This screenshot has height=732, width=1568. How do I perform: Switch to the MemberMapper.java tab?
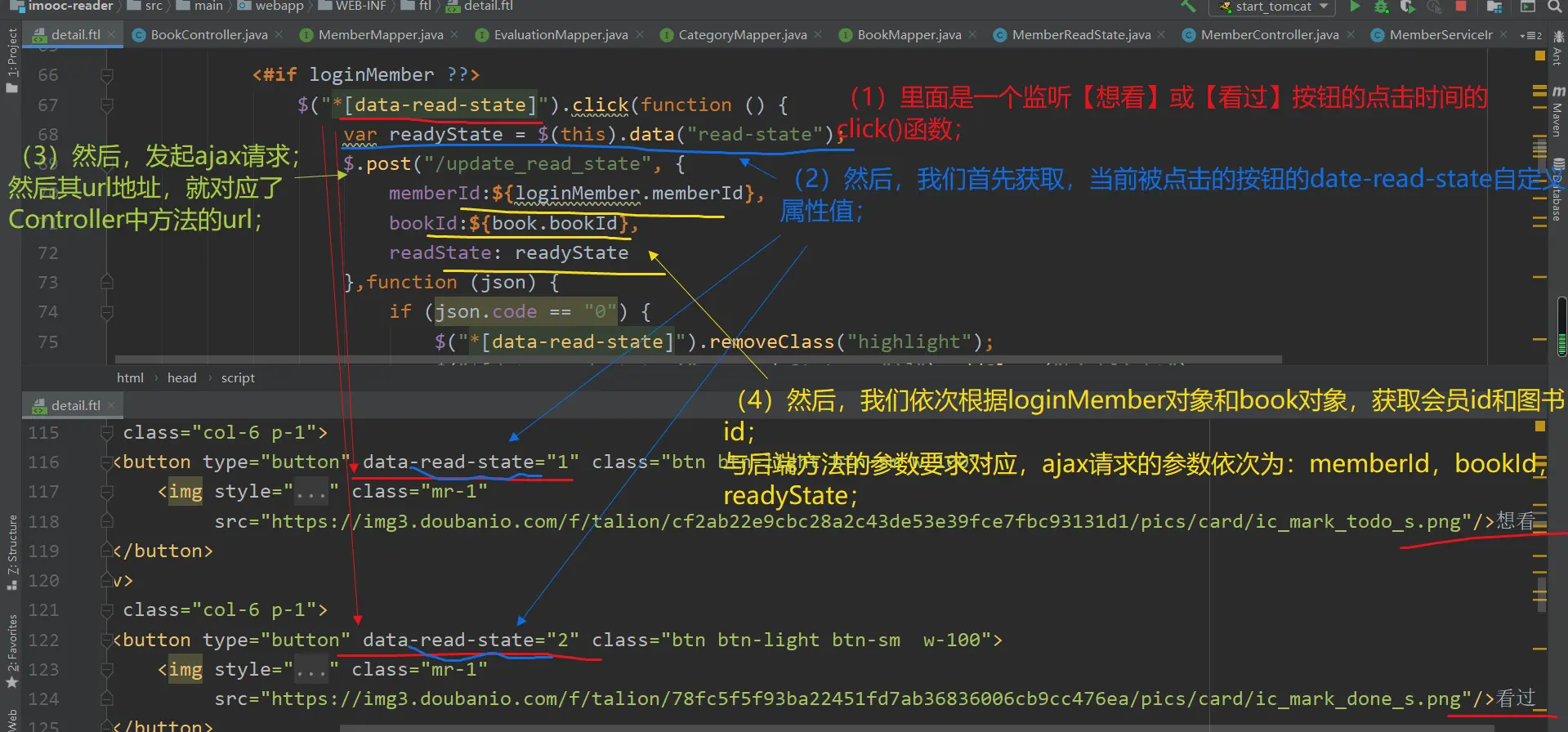coord(381,34)
